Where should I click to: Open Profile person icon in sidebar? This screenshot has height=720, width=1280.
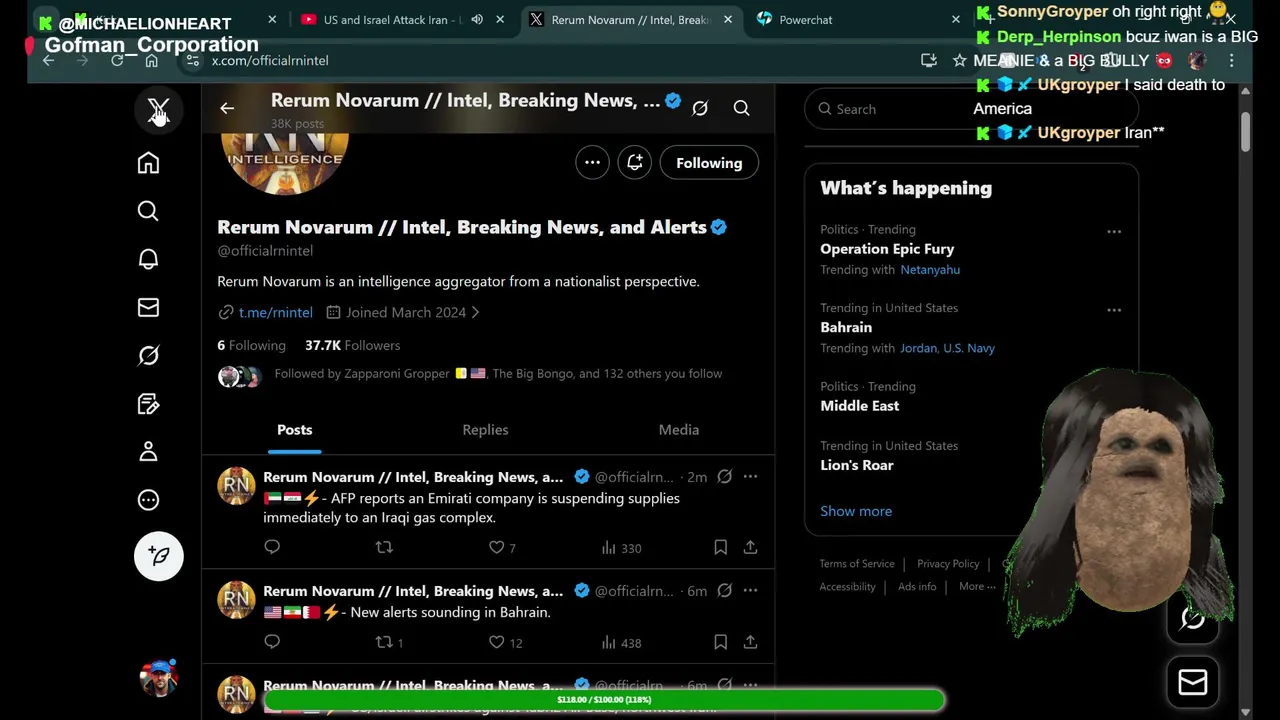tap(148, 452)
